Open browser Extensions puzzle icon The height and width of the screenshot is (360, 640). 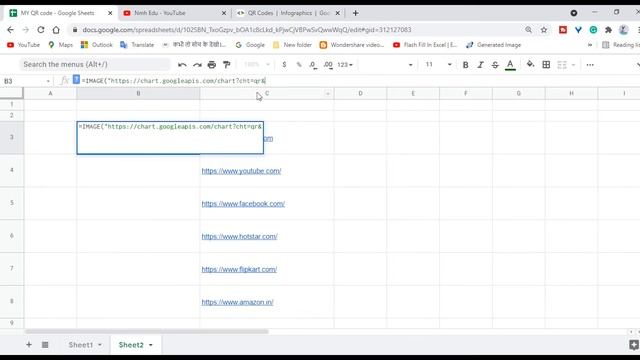pyautogui.click(x=608, y=30)
